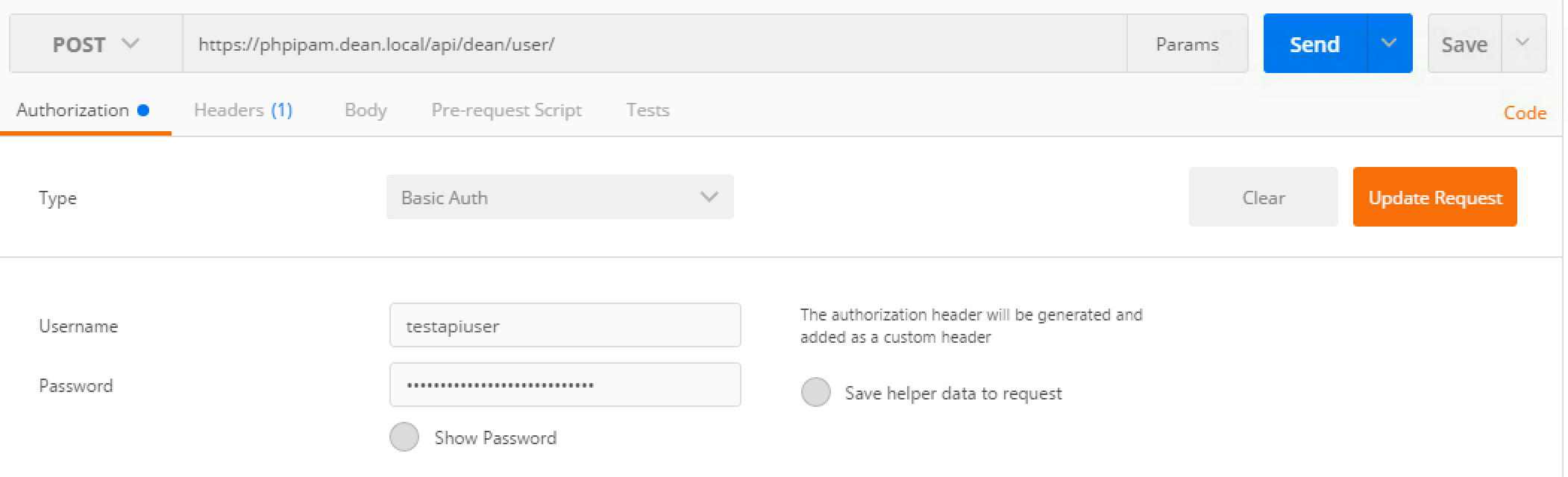Enable the Show Password option
The image size is (1568, 477).
coord(404,437)
